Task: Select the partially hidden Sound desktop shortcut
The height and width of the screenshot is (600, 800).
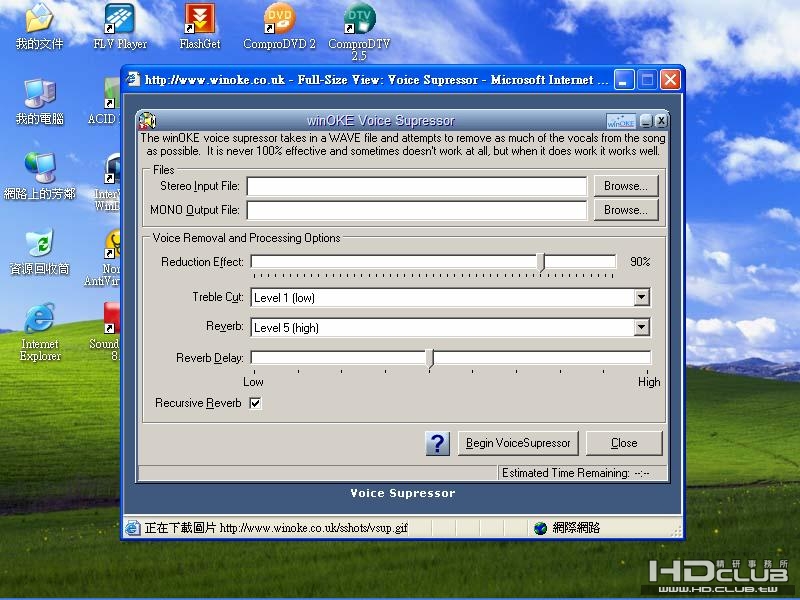Action: [x=105, y=332]
